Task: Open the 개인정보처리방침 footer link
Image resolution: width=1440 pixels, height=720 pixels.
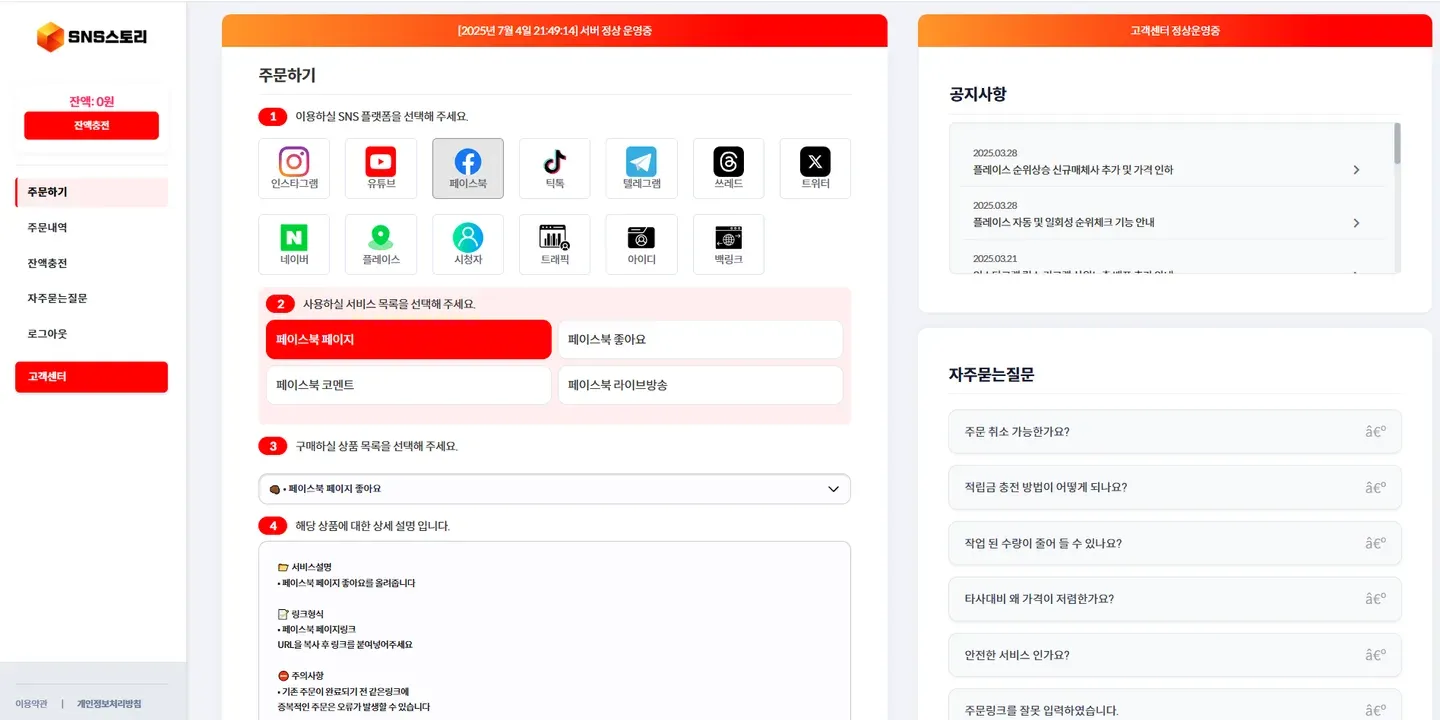Action: 109,704
